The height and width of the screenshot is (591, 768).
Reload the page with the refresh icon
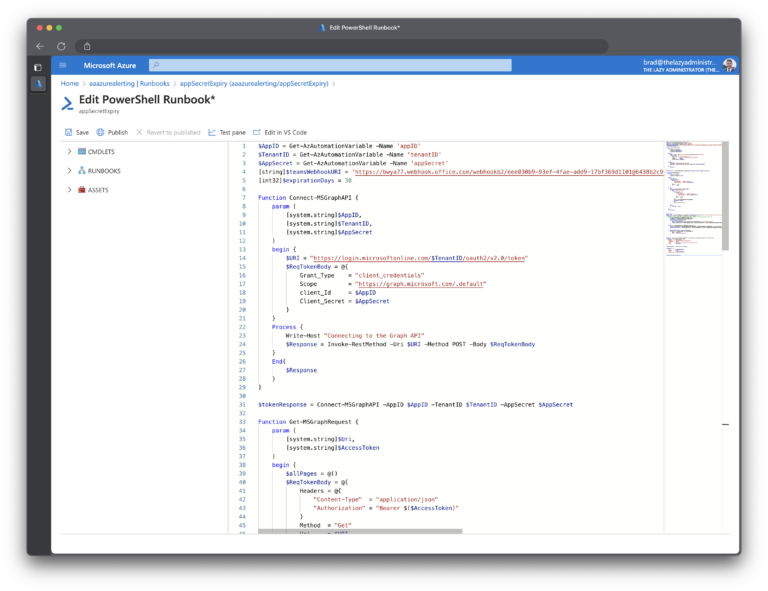tap(61, 47)
